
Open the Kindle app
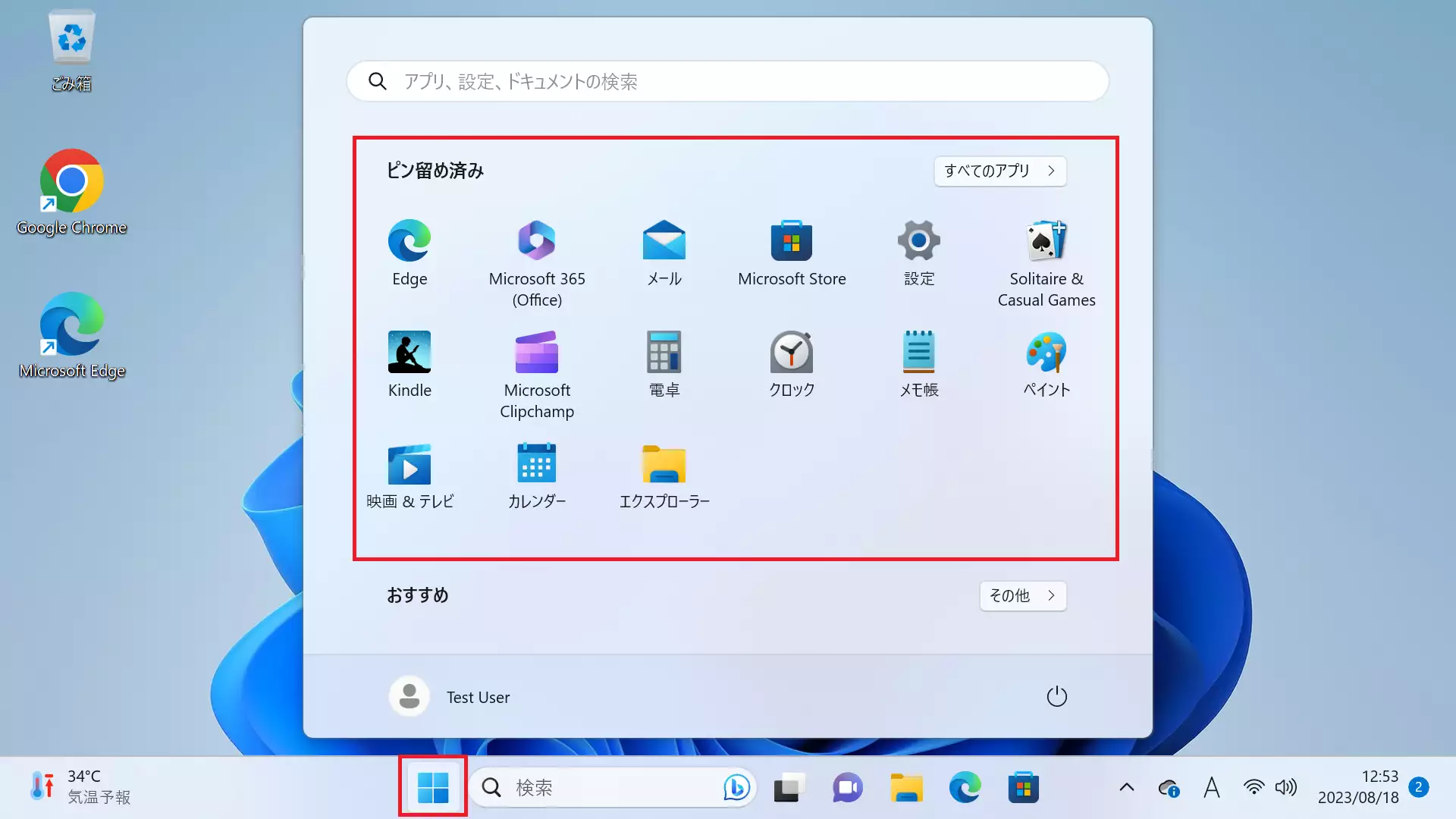pyautogui.click(x=409, y=365)
